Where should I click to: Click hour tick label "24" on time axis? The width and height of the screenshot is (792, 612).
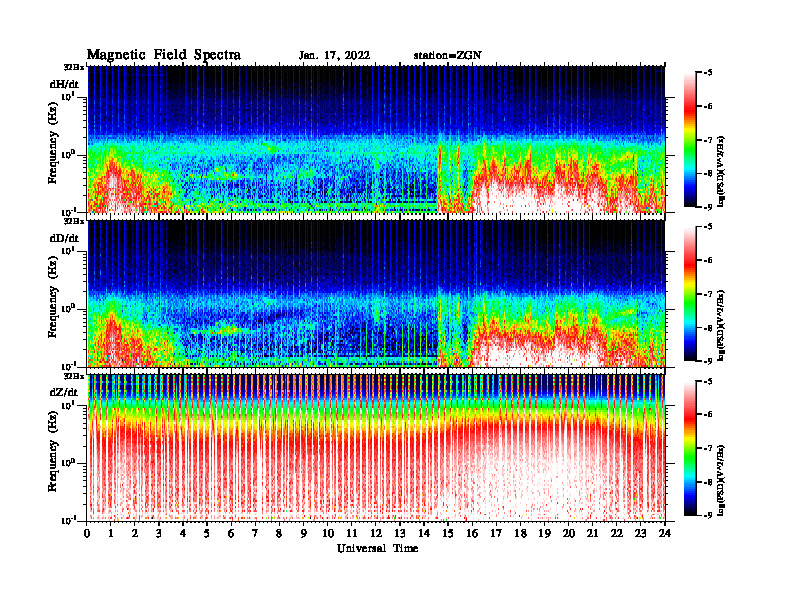tap(664, 534)
